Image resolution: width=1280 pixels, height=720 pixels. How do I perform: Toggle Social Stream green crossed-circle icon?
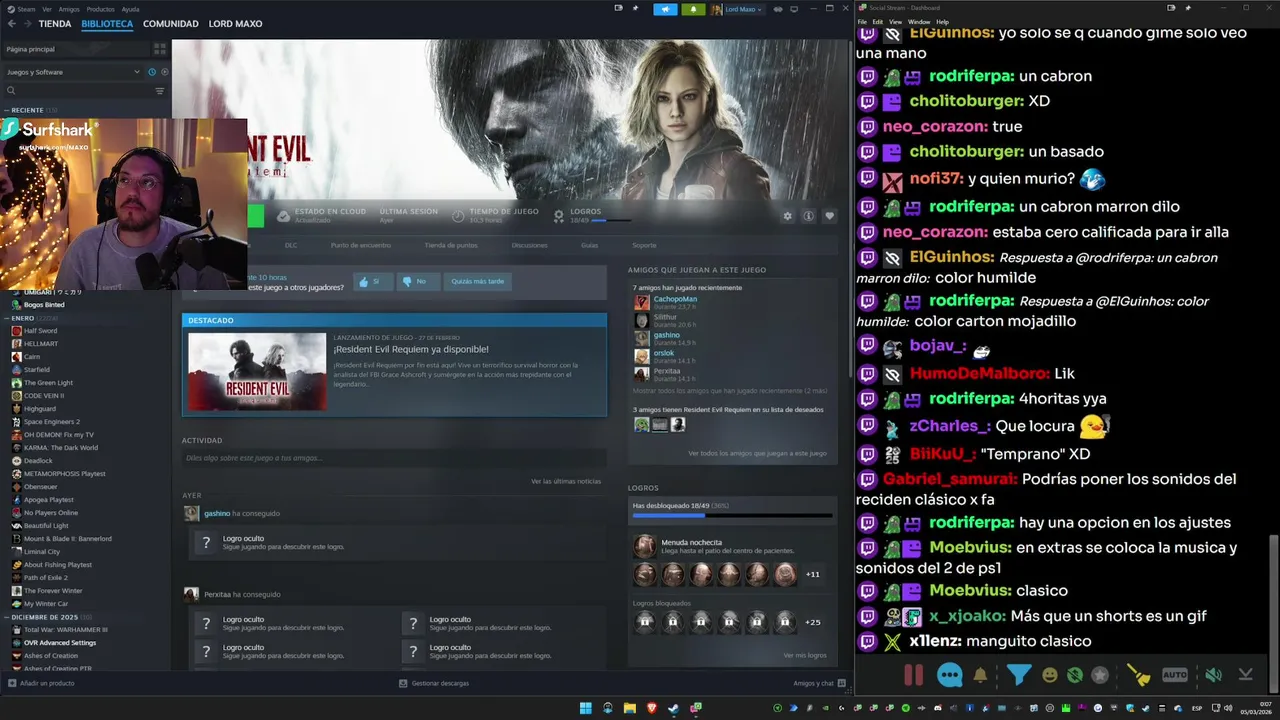pos(1075,675)
